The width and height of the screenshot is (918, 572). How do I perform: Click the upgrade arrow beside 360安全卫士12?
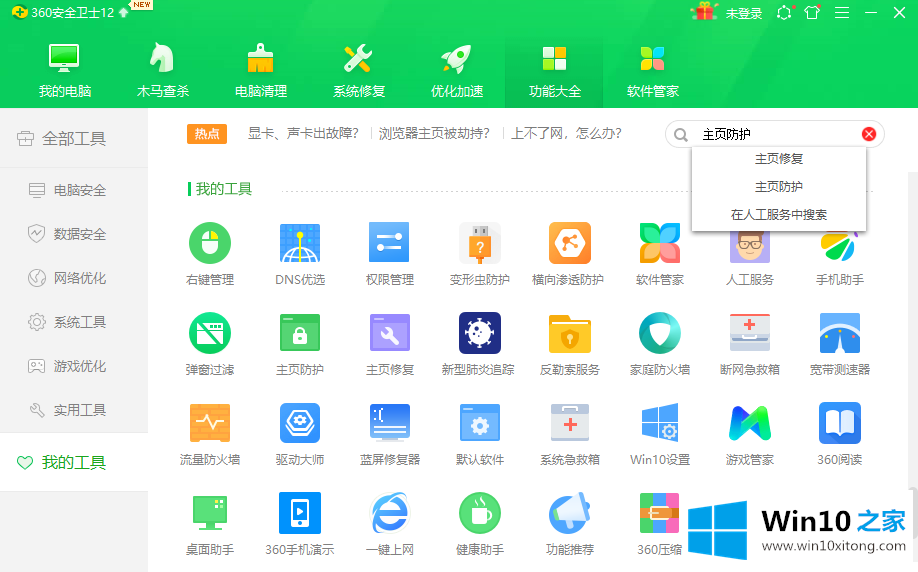tap(124, 12)
